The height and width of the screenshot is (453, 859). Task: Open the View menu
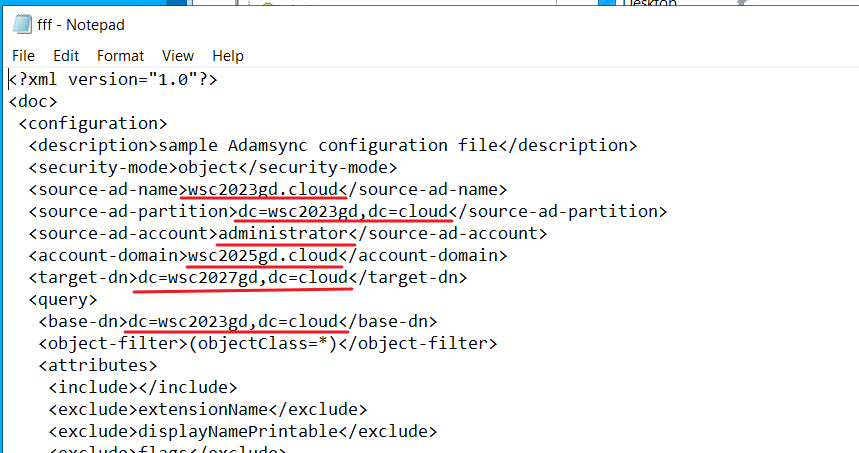pos(177,56)
